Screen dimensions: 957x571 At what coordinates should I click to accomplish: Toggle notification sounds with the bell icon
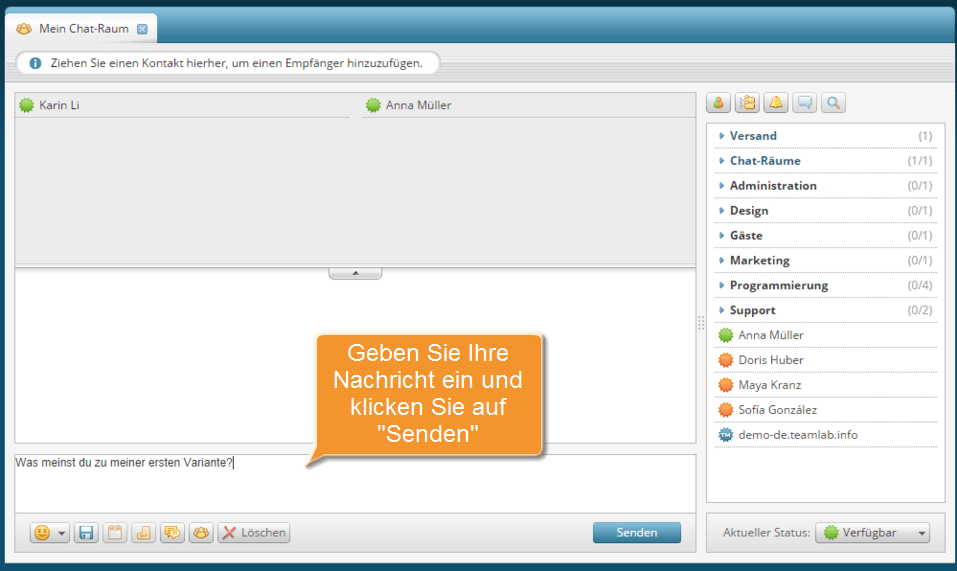pyautogui.click(x=776, y=103)
